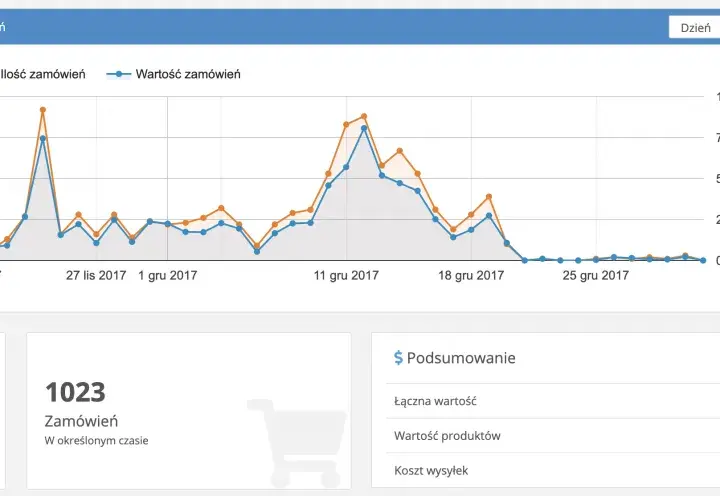The image size is (720, 496).
Task: Click the highest orange peak in November
Action: 43,110
